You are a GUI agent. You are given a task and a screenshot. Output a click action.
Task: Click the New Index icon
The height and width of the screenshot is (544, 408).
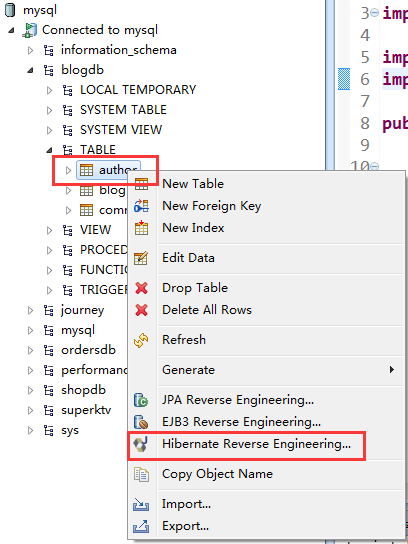[141, 228]
